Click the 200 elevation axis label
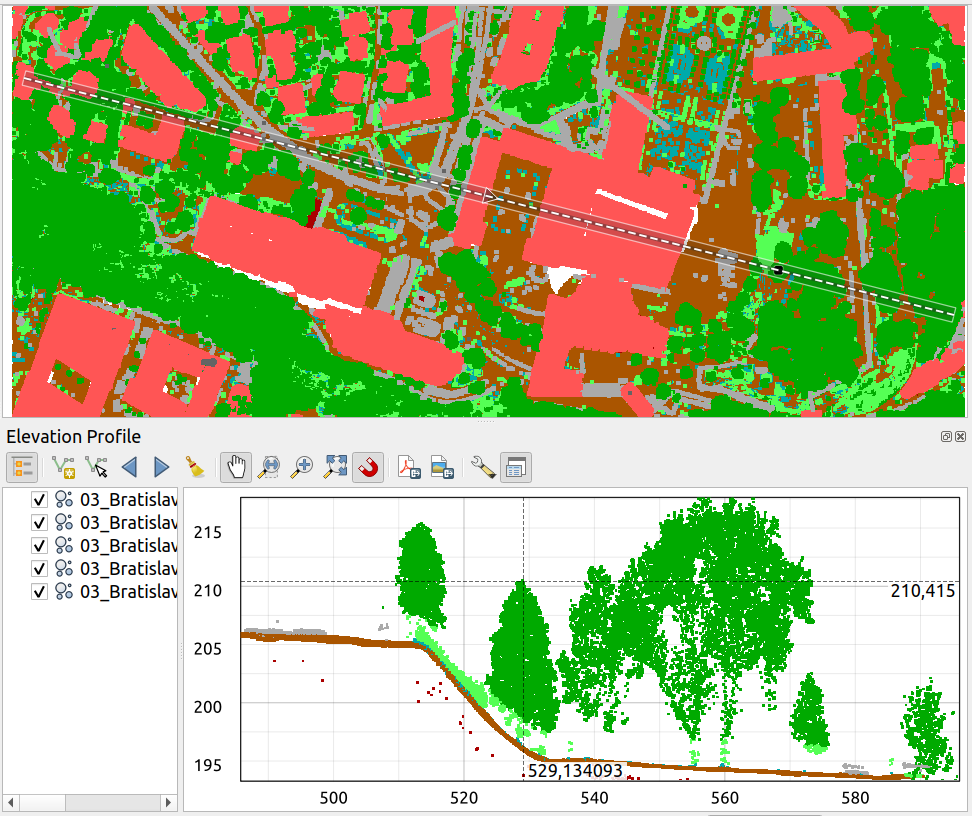 (208, 707)
